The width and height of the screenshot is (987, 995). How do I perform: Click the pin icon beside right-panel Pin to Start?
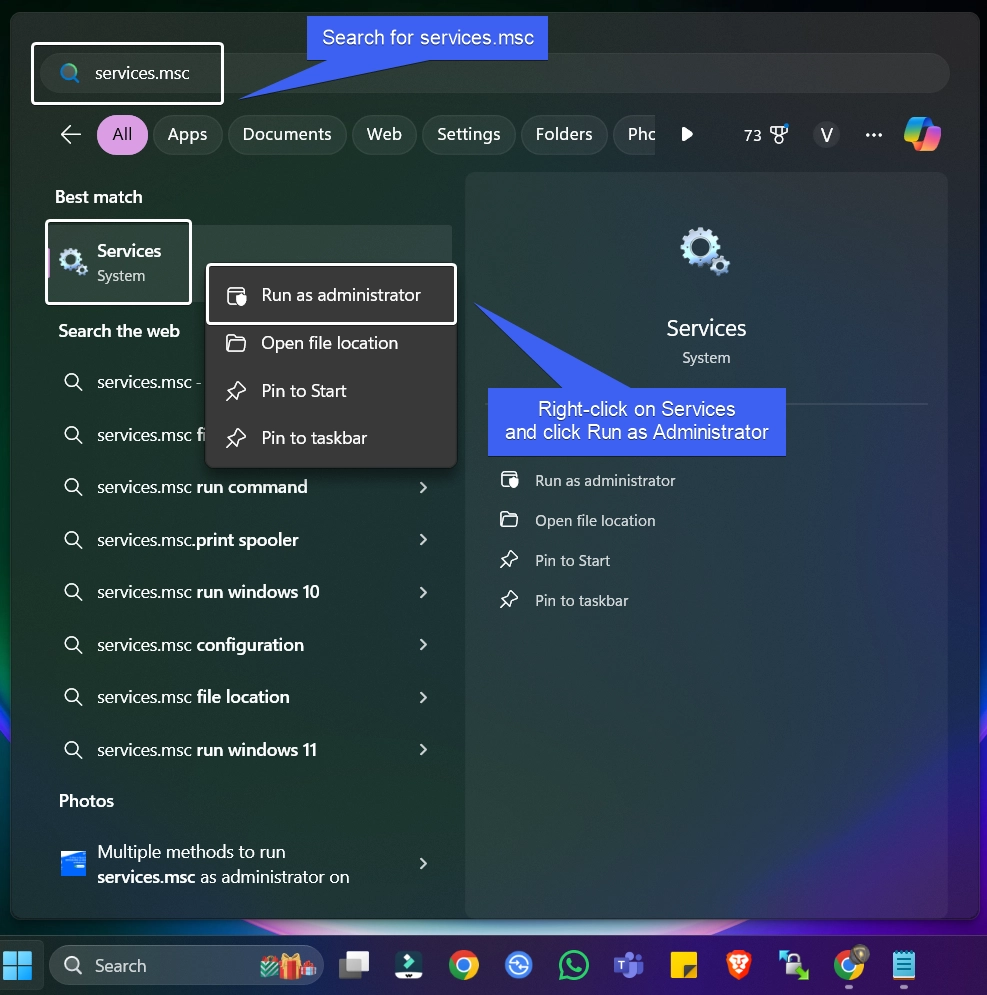coord(509,560)
